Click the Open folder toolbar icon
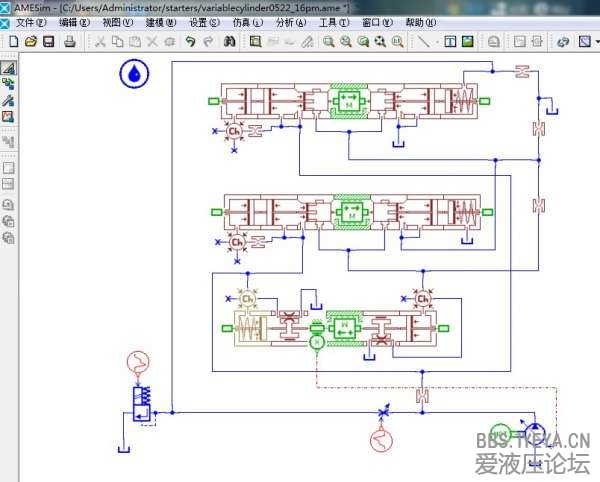The height and width of the screenshot is (482, 600). (x=31, y=42)
